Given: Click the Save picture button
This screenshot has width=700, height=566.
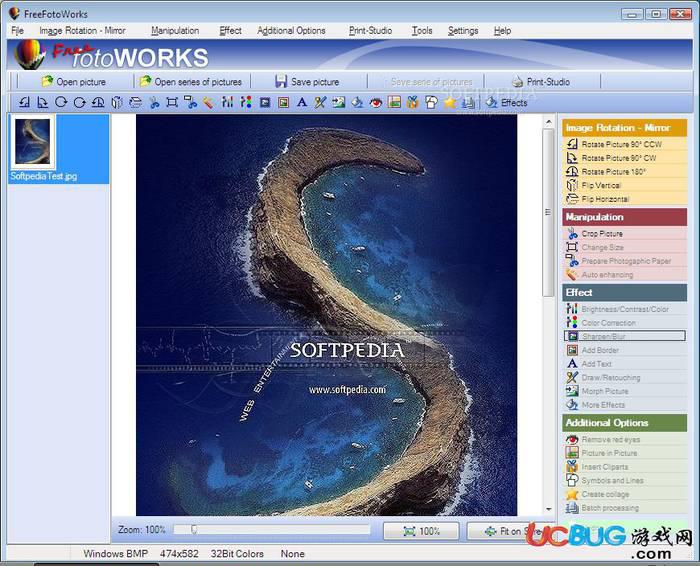Looking at the screenshot, I should tap(307, 82).
